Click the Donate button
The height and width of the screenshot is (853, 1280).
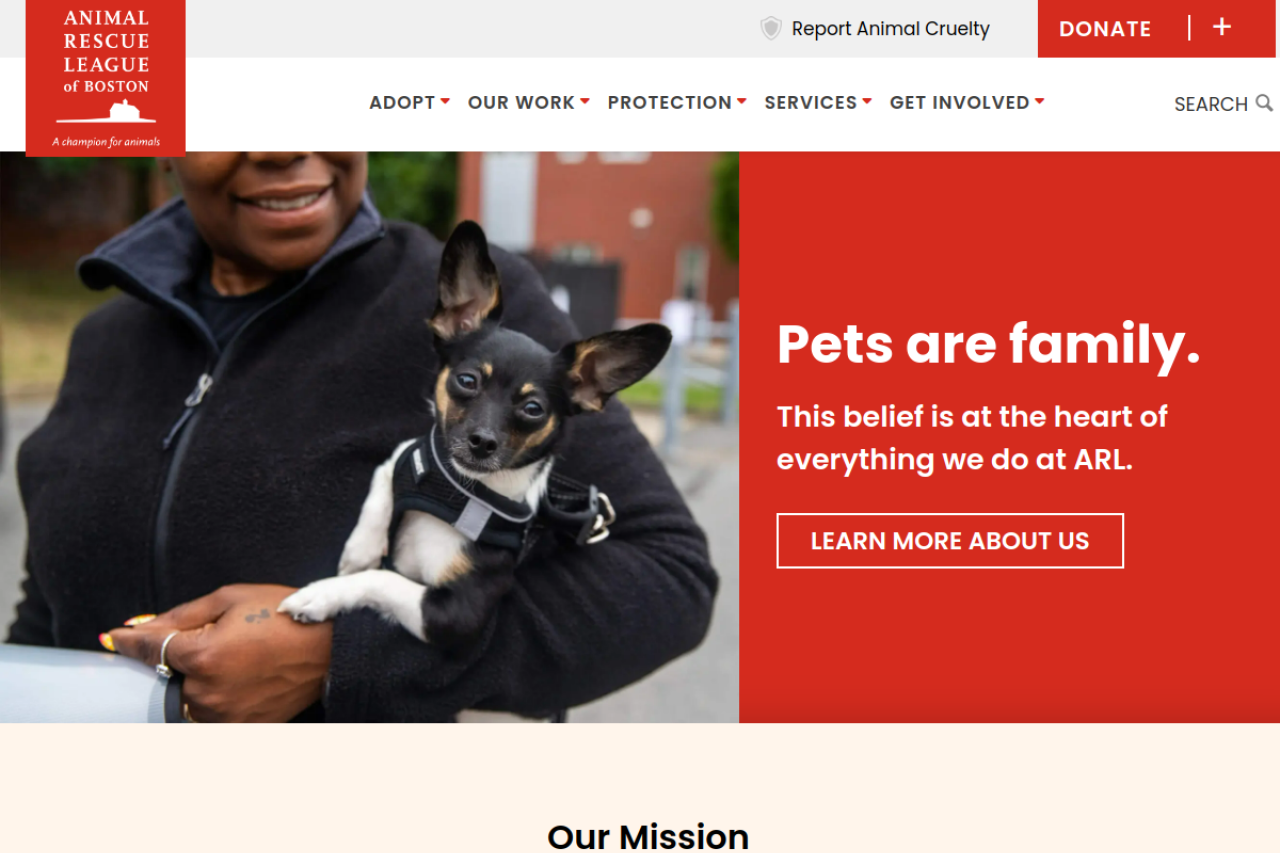point(1105,29)
